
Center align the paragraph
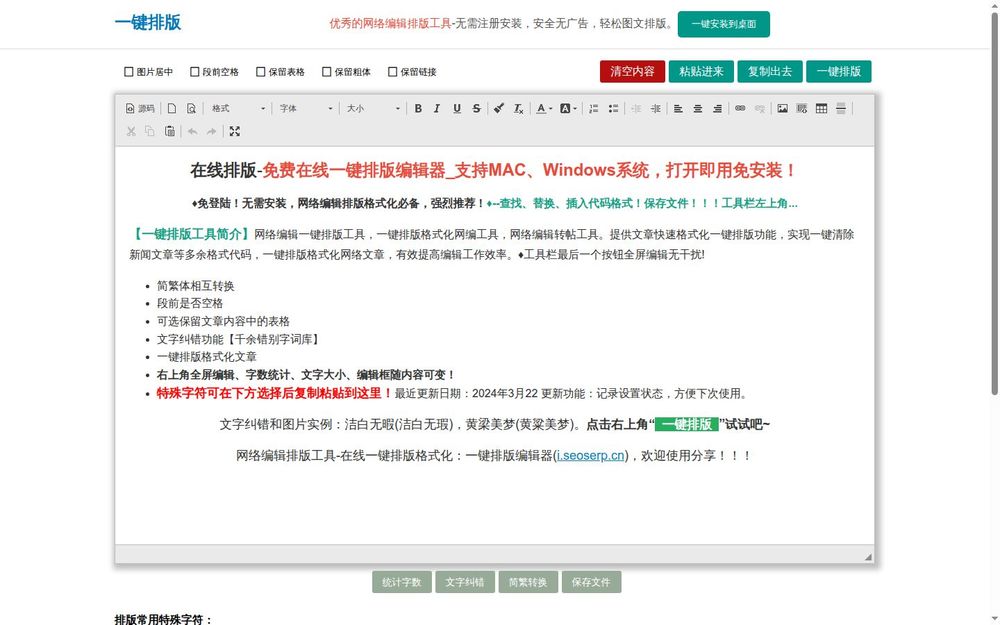click(696, 108)
